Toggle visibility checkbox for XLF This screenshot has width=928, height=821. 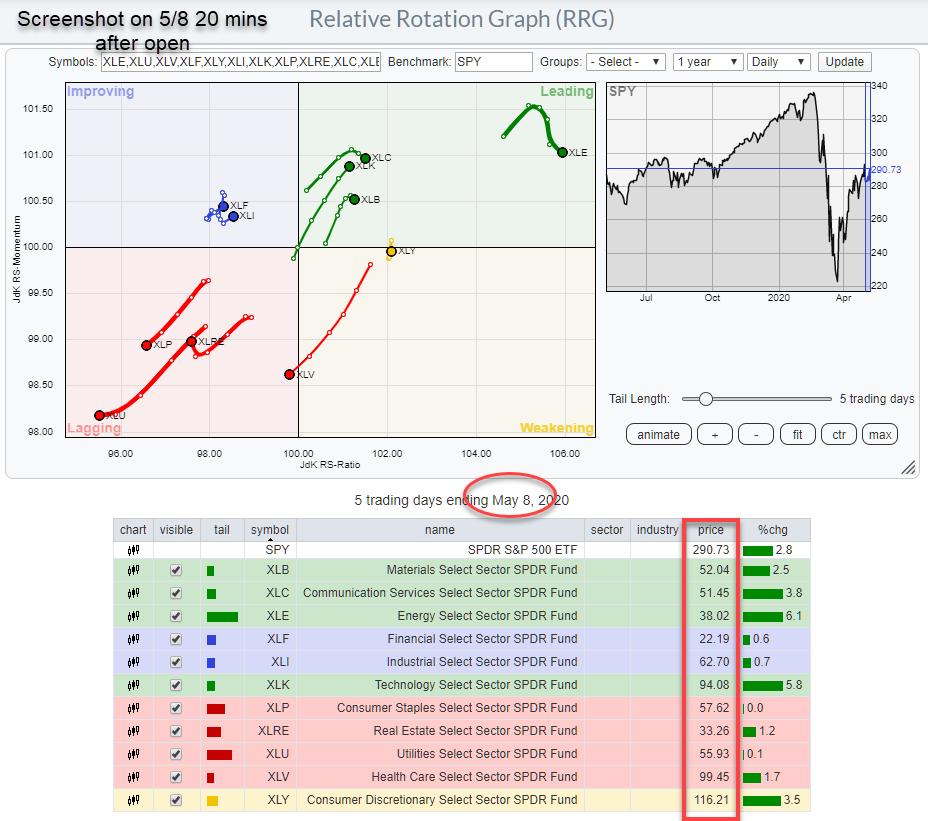click(x=176, y=639)
